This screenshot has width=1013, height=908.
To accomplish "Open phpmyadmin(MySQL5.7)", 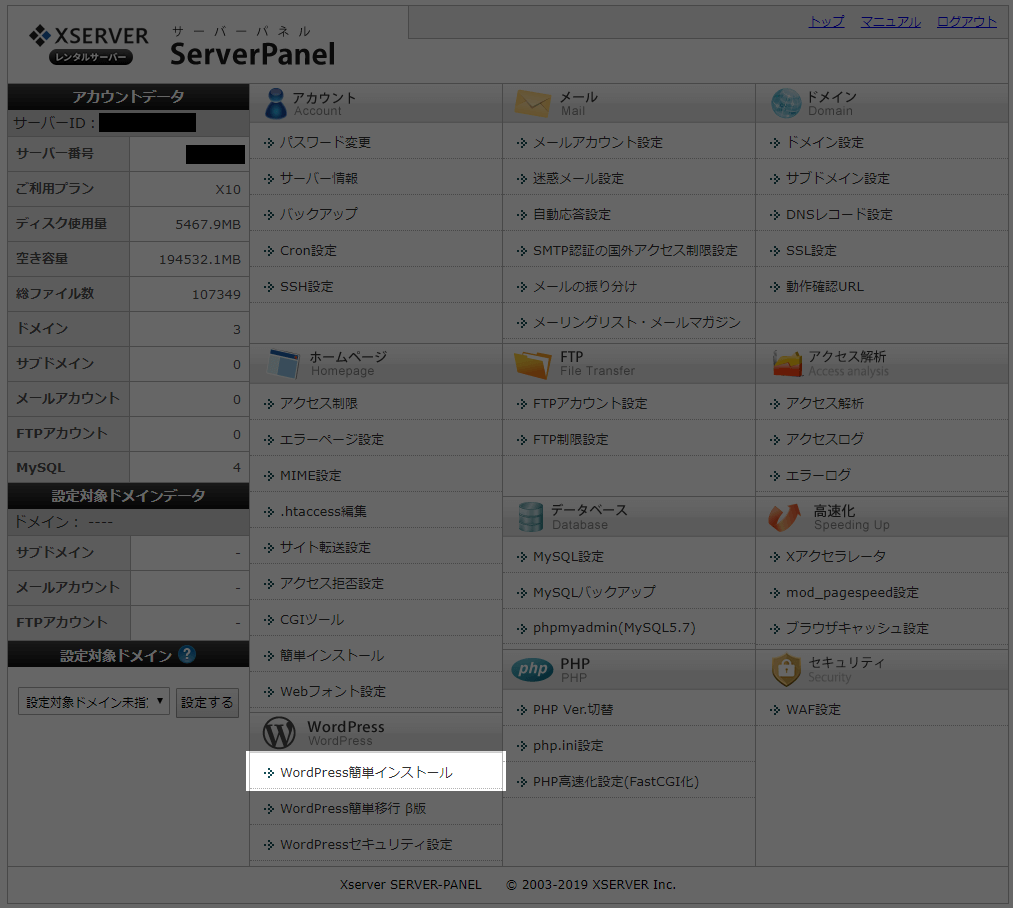I will 614,628.
